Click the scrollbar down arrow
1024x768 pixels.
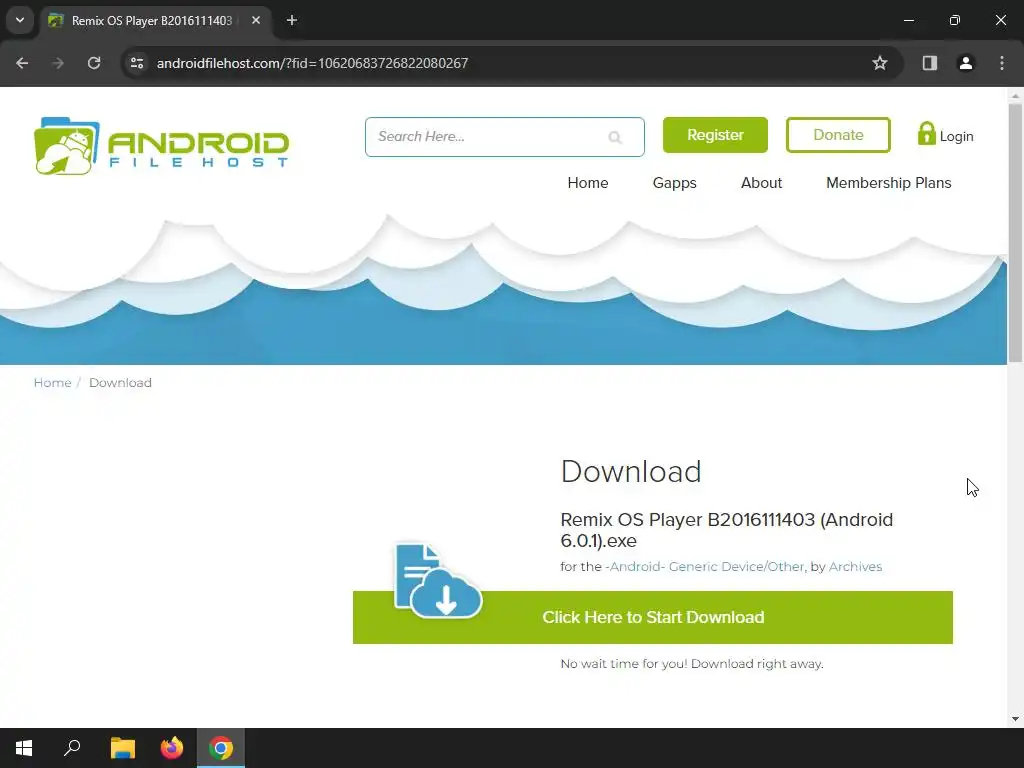coord(1015,719)
